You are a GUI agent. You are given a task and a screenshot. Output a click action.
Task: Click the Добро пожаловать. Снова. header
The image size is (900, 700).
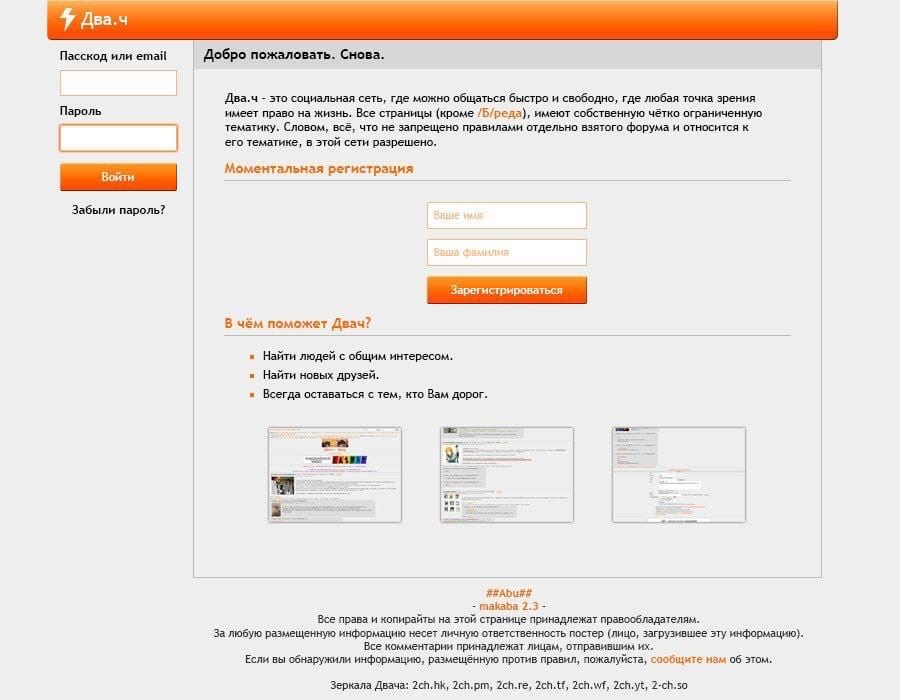coord(294,55)
